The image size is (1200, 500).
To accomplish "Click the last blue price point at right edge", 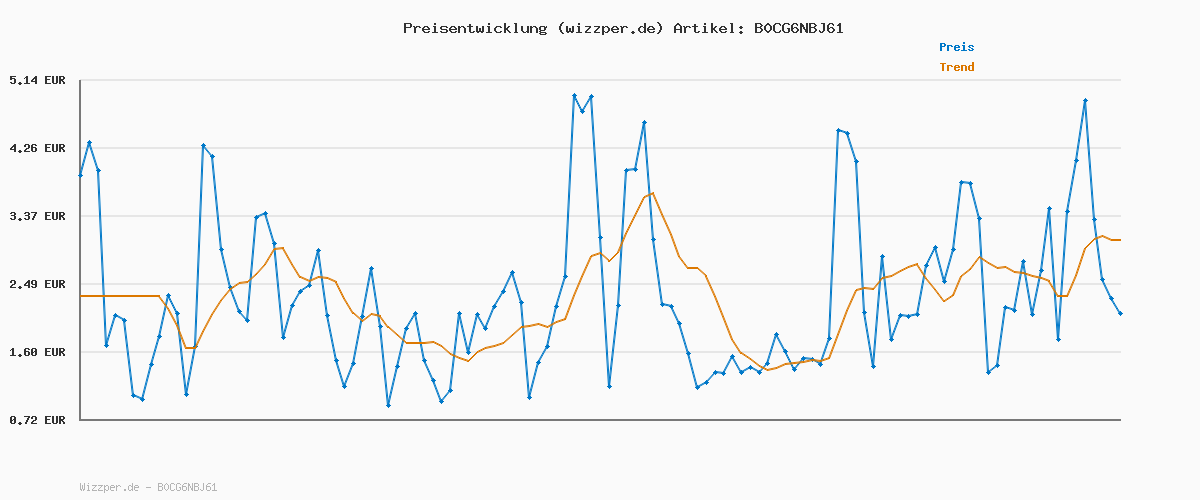I will (x=1120, y=314).
